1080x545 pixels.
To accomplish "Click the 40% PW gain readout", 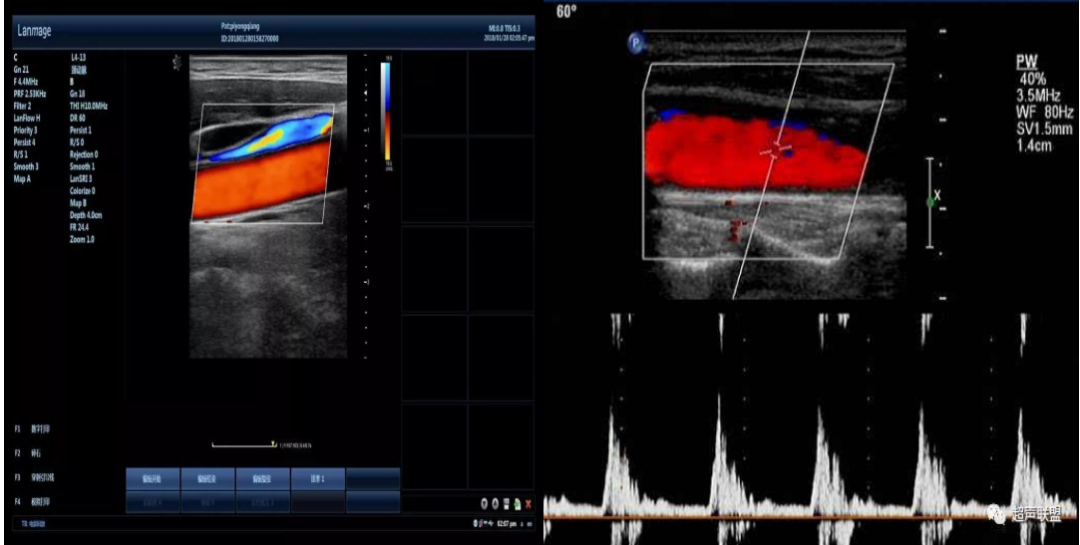I will click(x=1033, y=79).
